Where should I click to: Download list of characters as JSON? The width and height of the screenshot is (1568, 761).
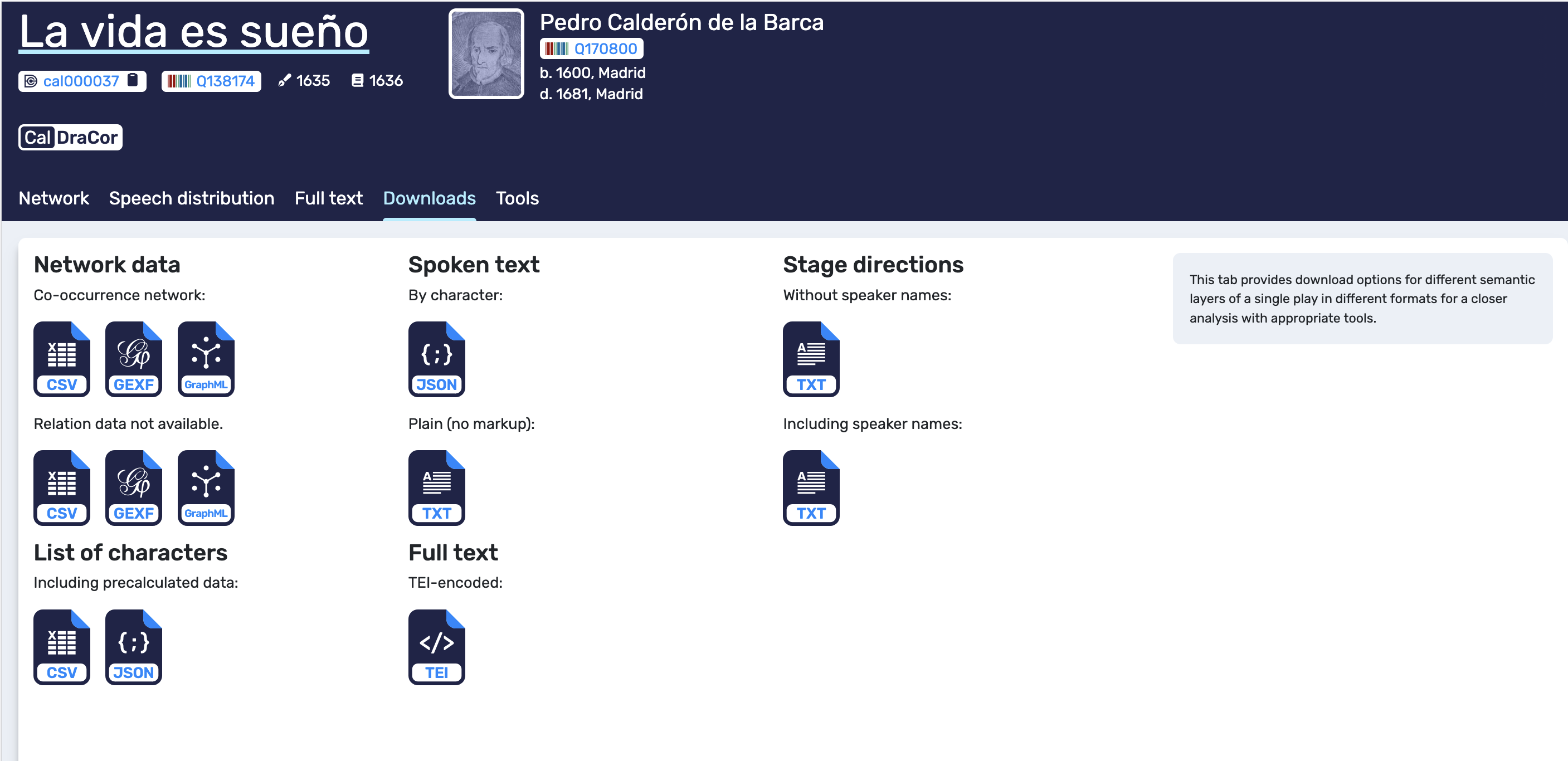tap(133, 647)
